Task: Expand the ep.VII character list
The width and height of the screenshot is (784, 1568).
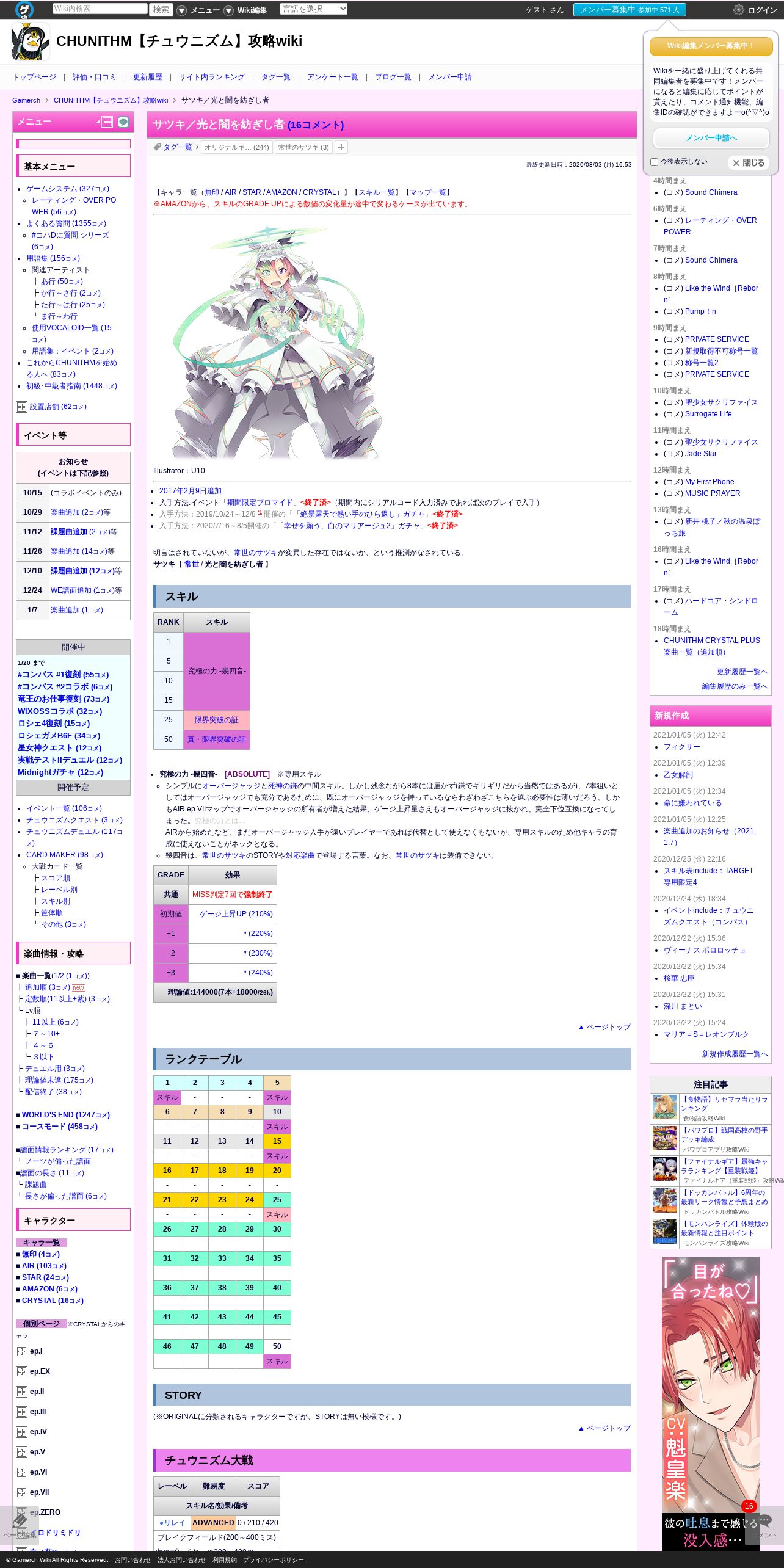Action: [x=21, y=1492]
